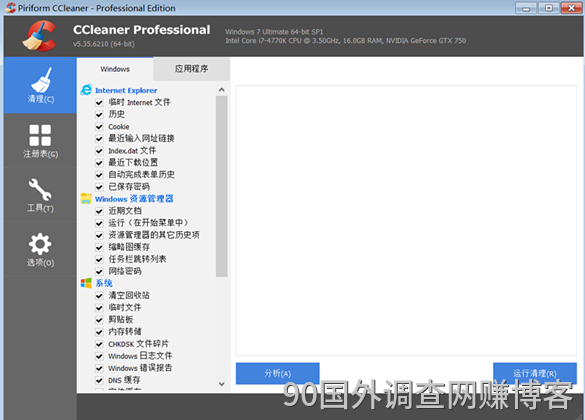Click the Windows 资源管理器 category heading
This screenshot has width=585, height=420.
(134, 199)
